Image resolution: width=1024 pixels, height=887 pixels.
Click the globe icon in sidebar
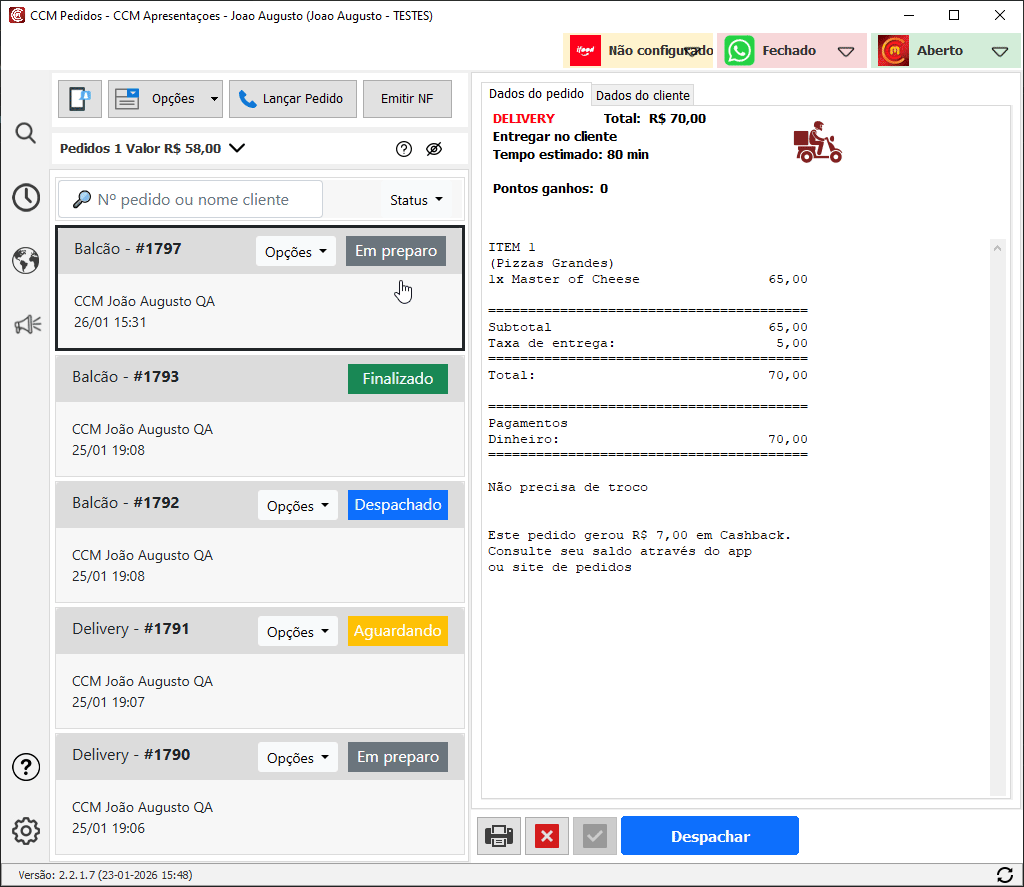coord(26,261)
